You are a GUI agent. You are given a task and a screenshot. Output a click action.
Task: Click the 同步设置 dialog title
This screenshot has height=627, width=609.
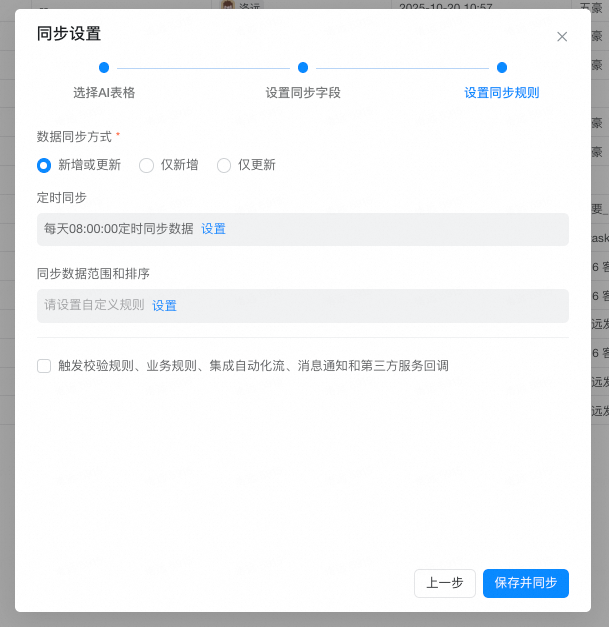[69, 34]
